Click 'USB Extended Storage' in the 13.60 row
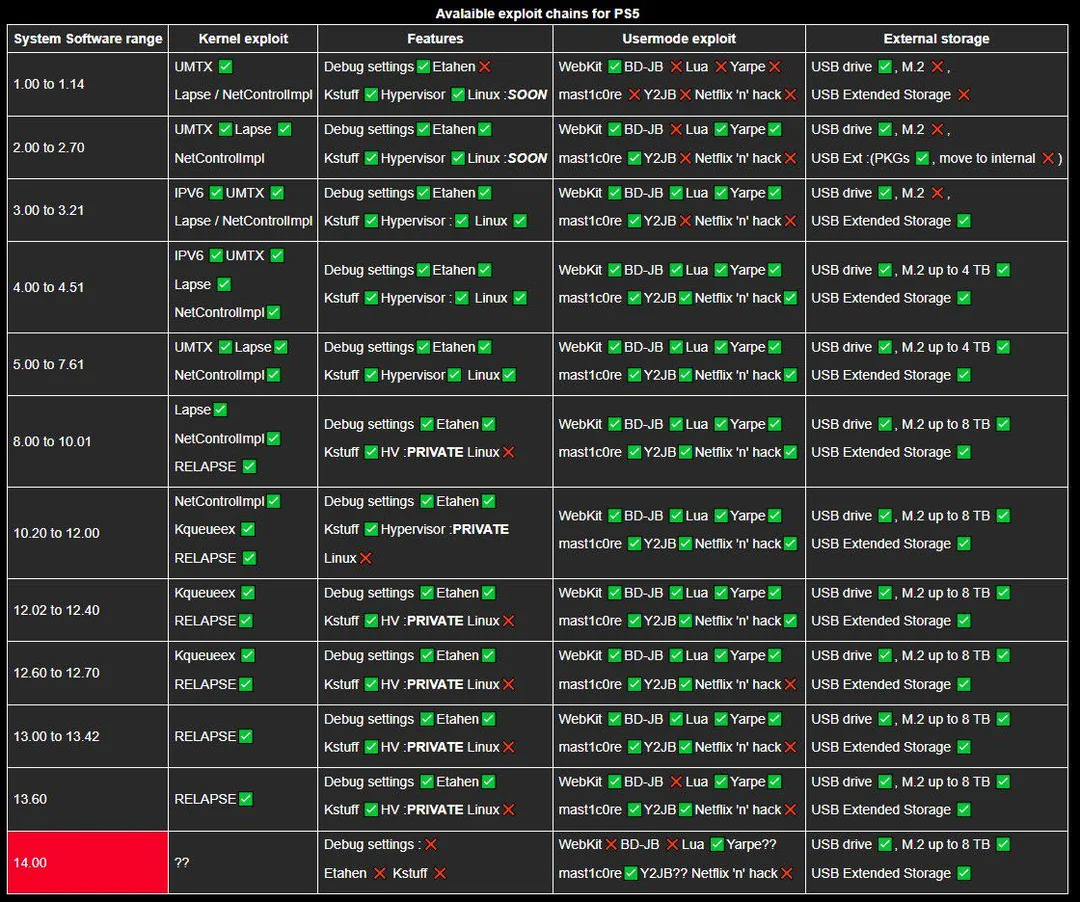The height and width of the screenshot is (902, 1080). click(881, 810)
